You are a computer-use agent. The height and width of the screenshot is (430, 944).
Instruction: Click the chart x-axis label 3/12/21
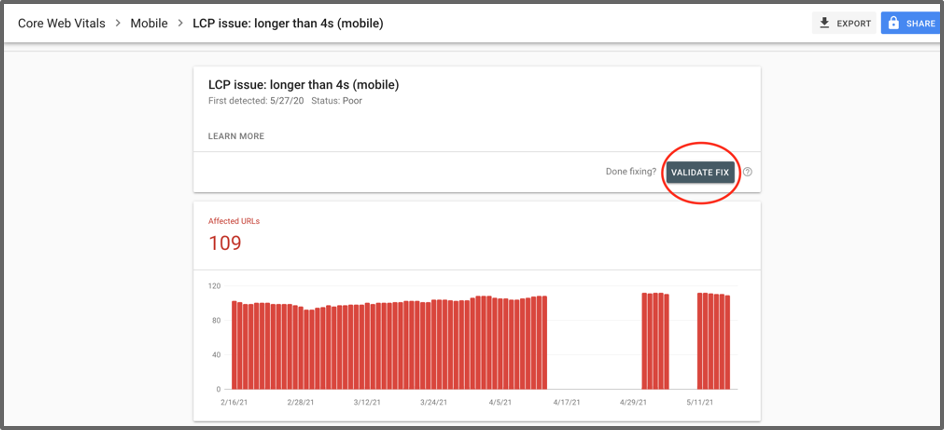(x=367, y=402)
